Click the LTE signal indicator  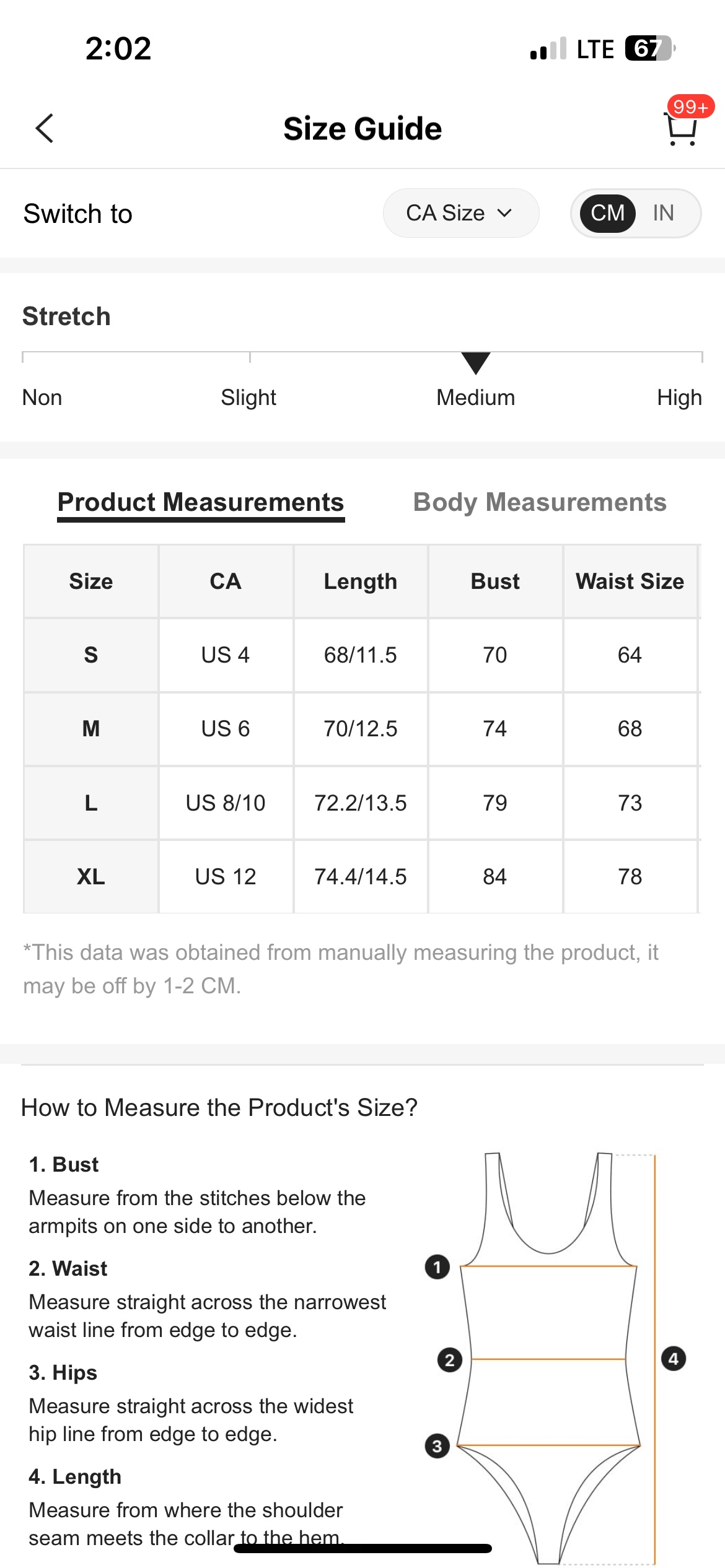(x=594, y=48)
